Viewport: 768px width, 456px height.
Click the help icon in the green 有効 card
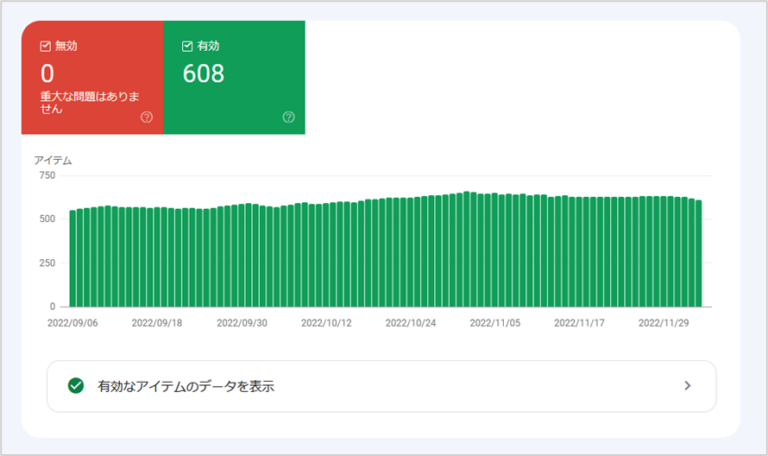289,117
